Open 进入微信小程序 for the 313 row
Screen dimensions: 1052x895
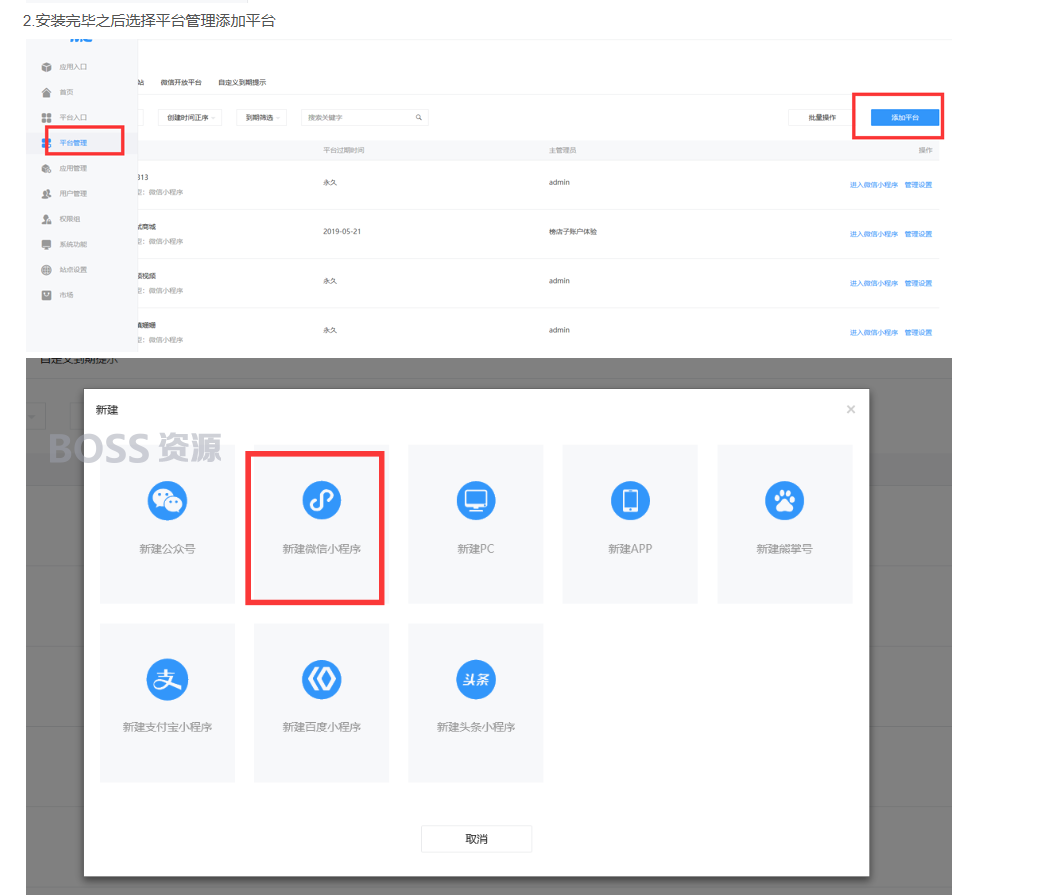tap(874, 185)
